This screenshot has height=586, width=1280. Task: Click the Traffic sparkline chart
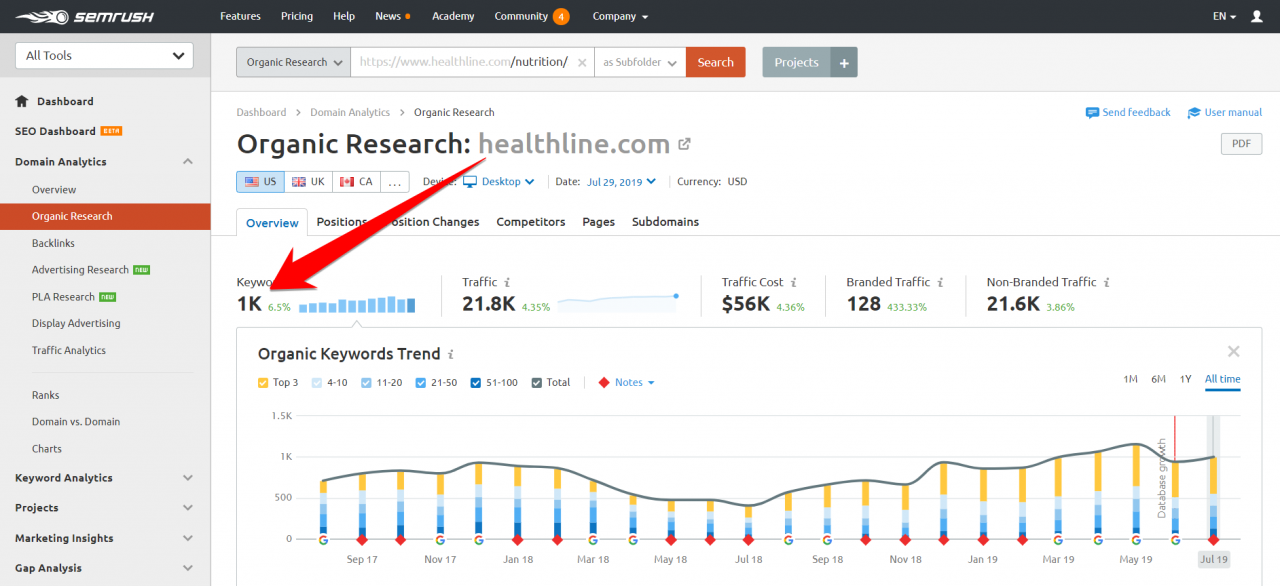point(618,302)
